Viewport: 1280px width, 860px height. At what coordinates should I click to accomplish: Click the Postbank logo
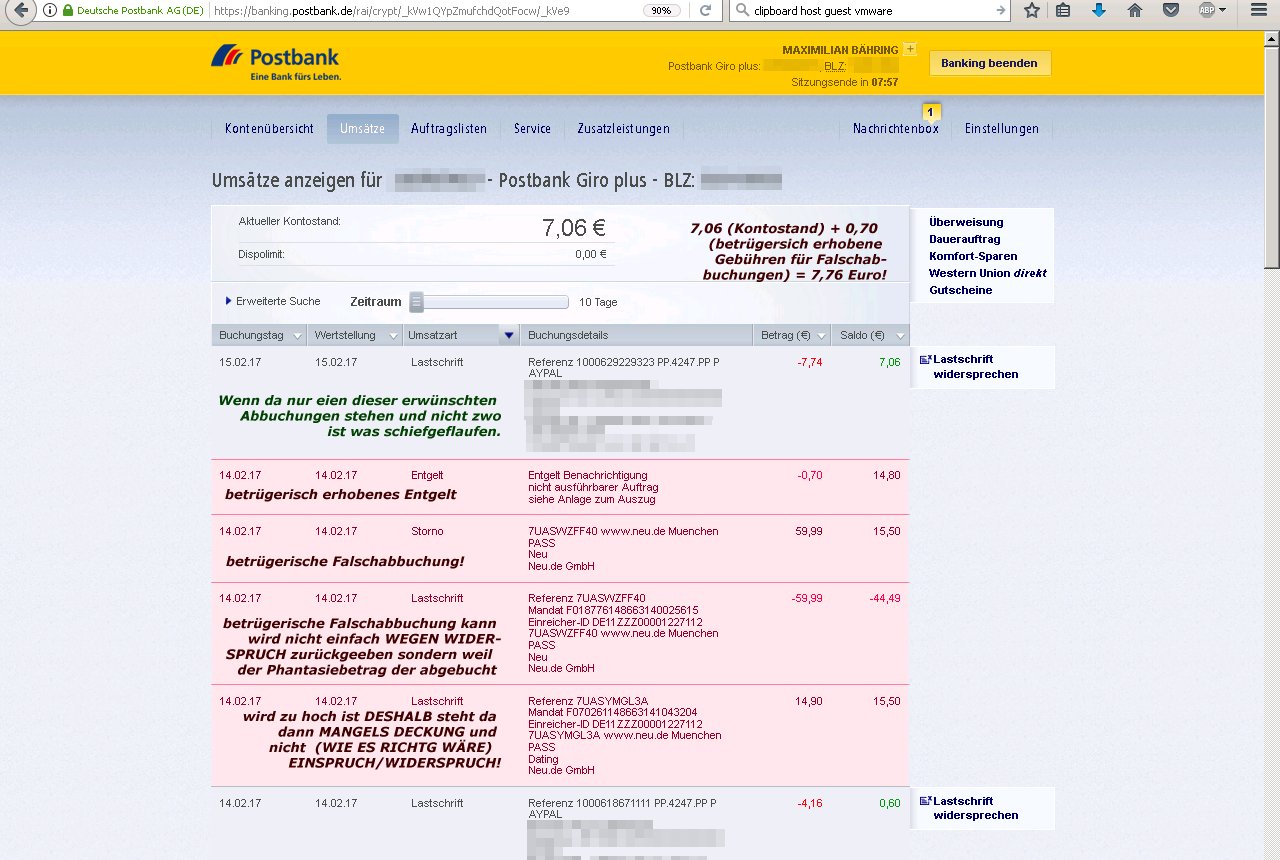click(276, 63)
